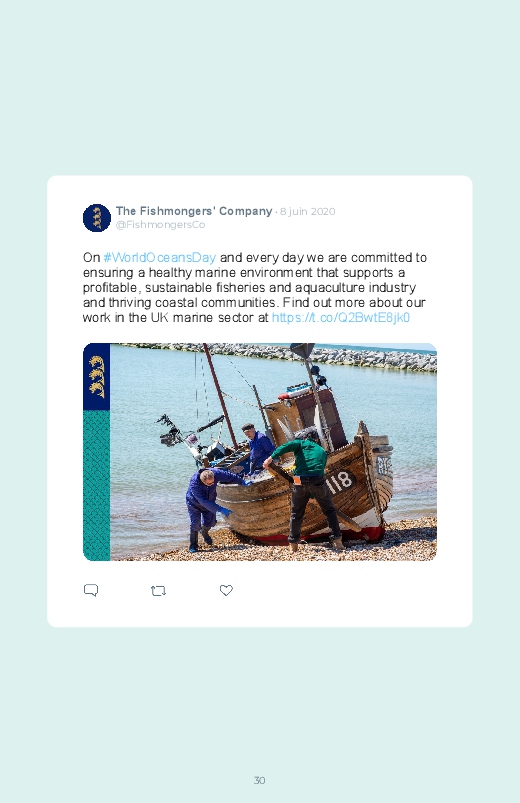Click The Fishmongers' Company account name
520x803 pixels.
[194, 211]
